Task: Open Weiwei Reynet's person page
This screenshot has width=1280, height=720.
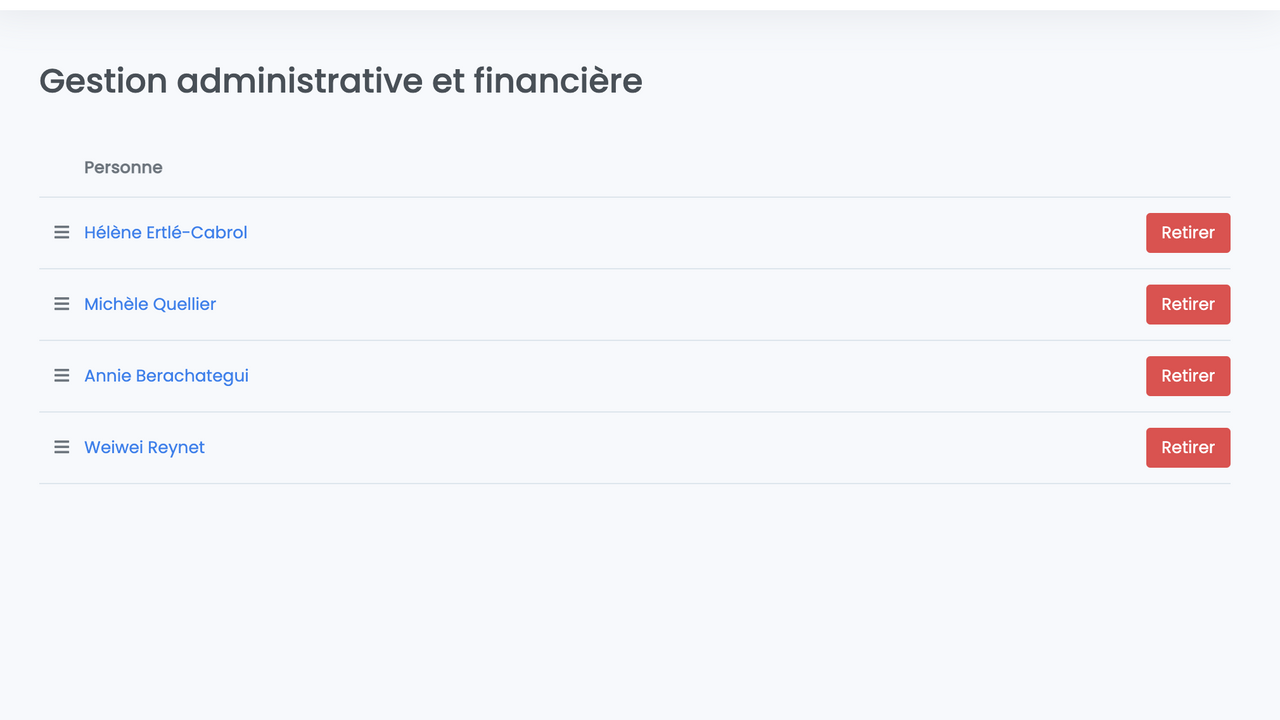Action: click(x=144, y=447)
